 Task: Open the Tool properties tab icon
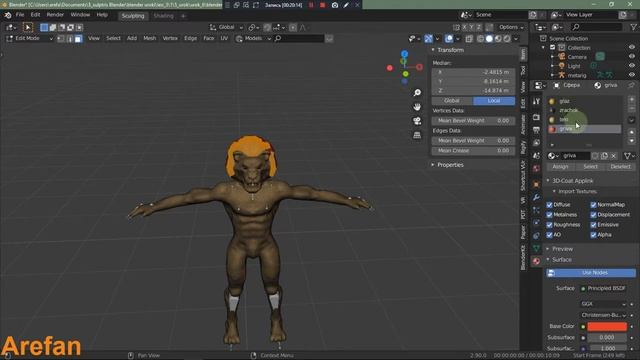pos(536,101)
